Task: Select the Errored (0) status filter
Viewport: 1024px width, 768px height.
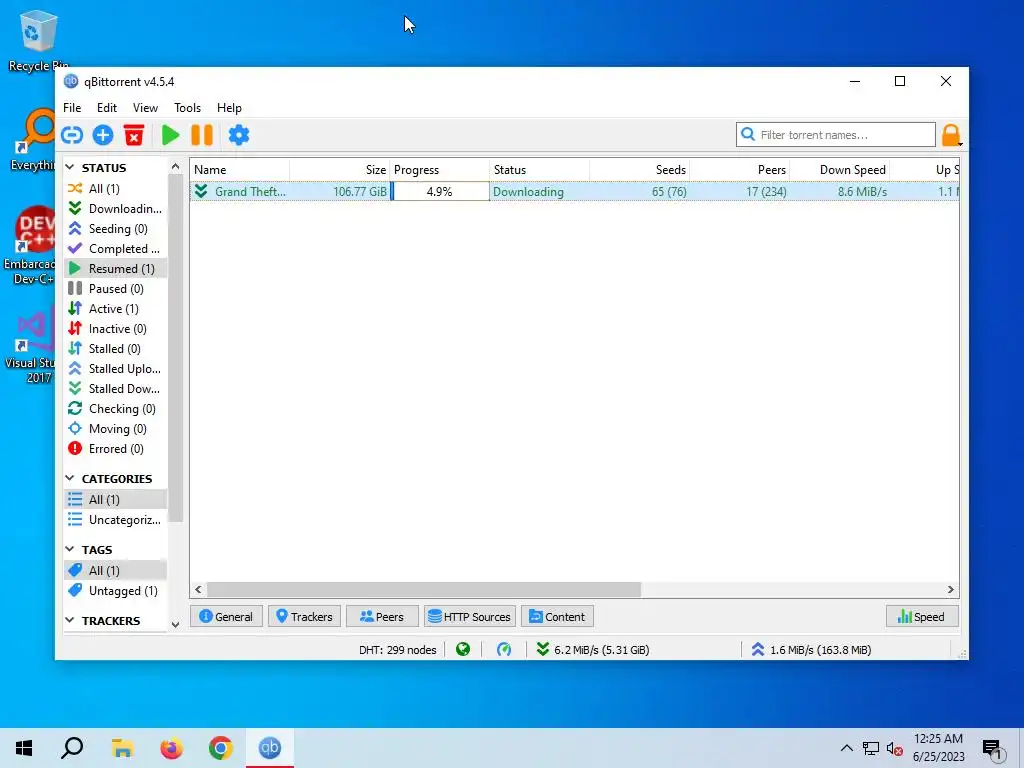Action: point(115,449)
